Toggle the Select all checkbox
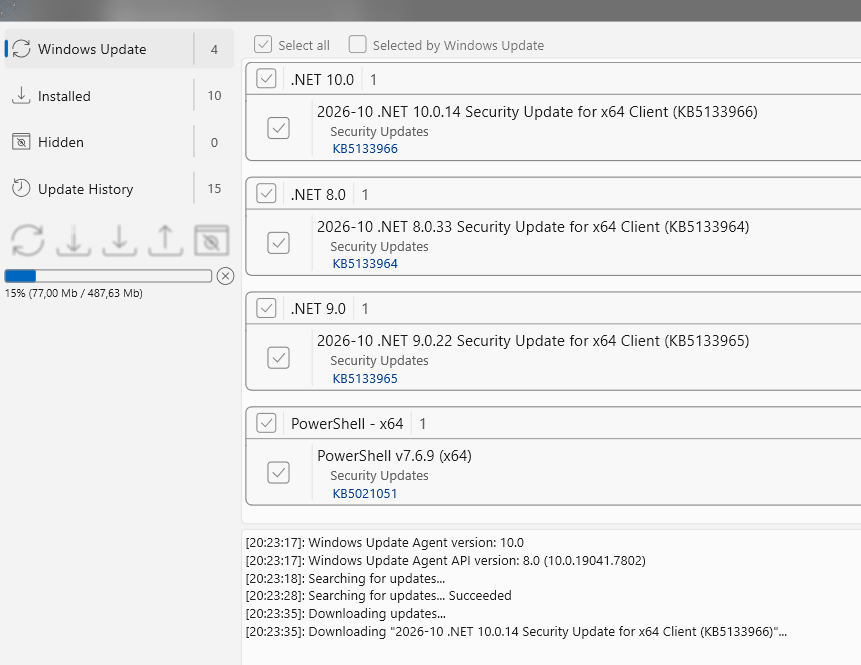Viewport: 861px width, 665px height. point(263,44)
